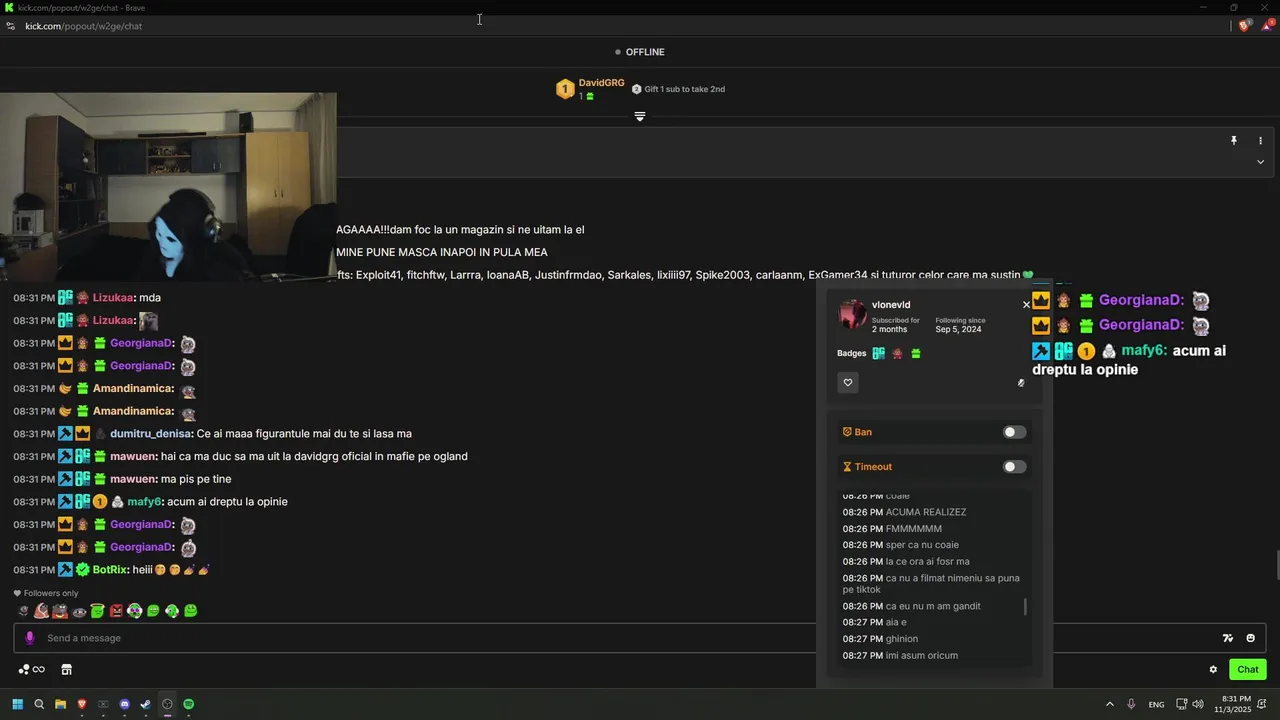Image resolution: width=1280 pixels, height=720 pixels.
Task: Click dumitru_denisa username in chat
Action: [150, 434]
